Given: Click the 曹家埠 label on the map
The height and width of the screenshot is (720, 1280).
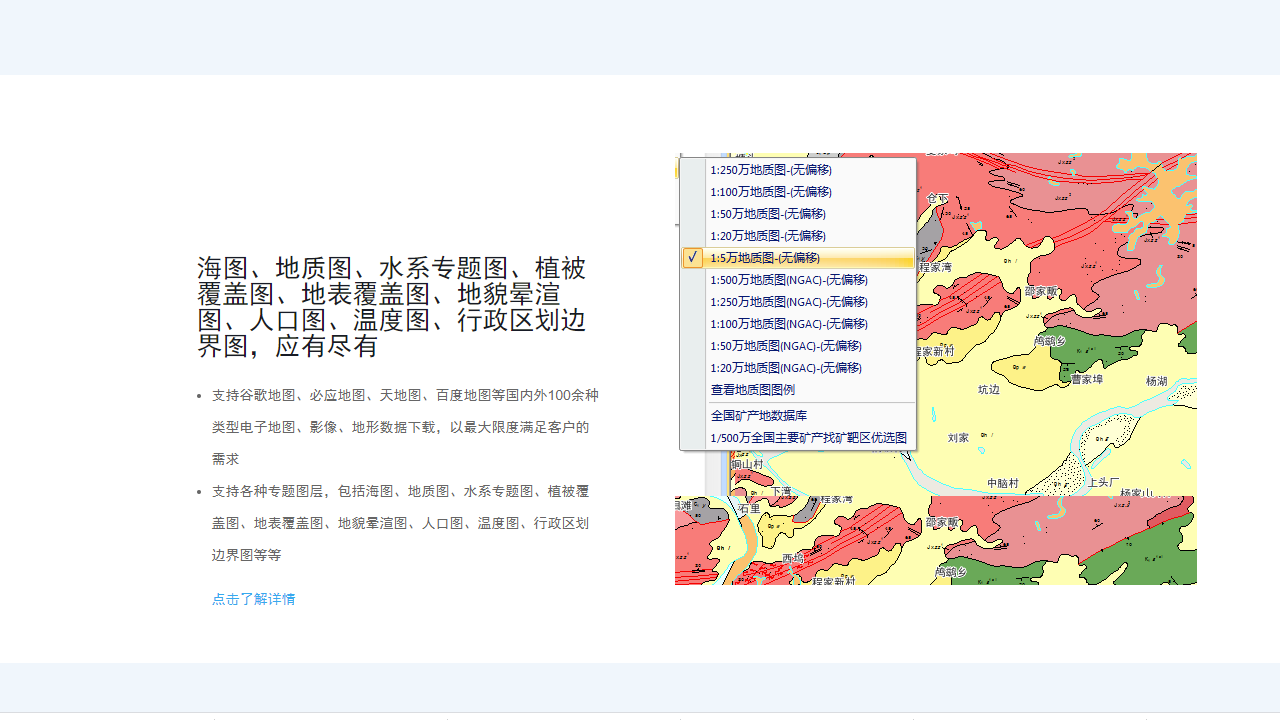Looking at the screenshot, I should coord(1087,380).
